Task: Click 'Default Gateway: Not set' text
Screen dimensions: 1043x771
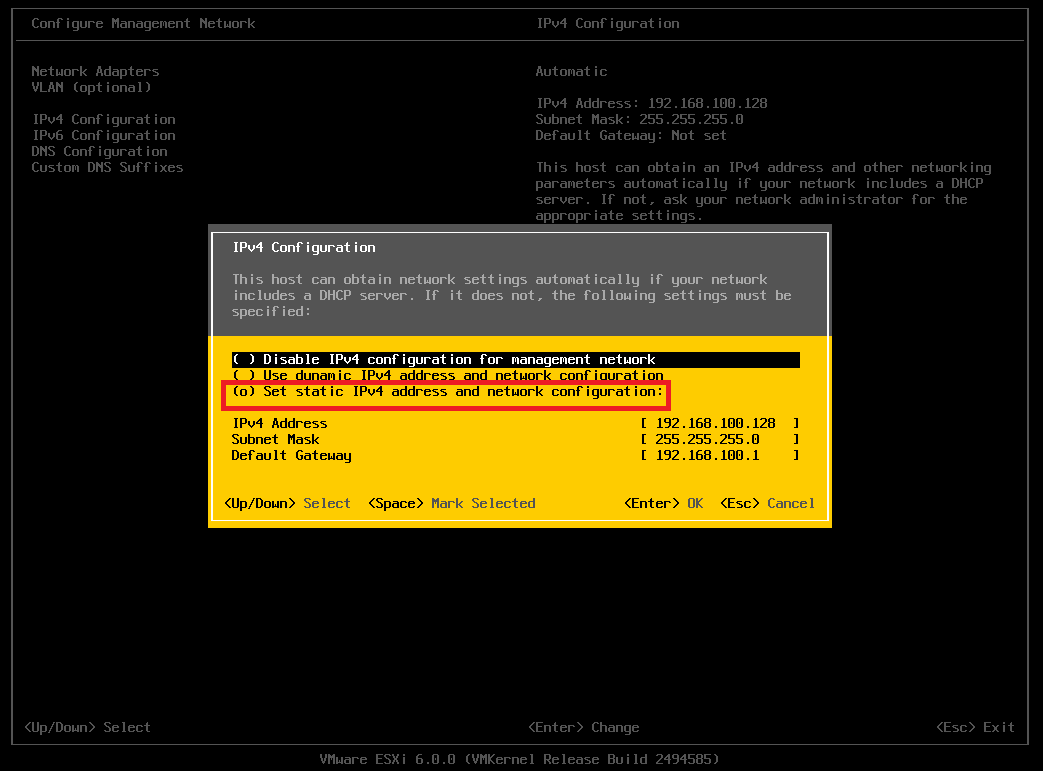Action: [631, 135]
